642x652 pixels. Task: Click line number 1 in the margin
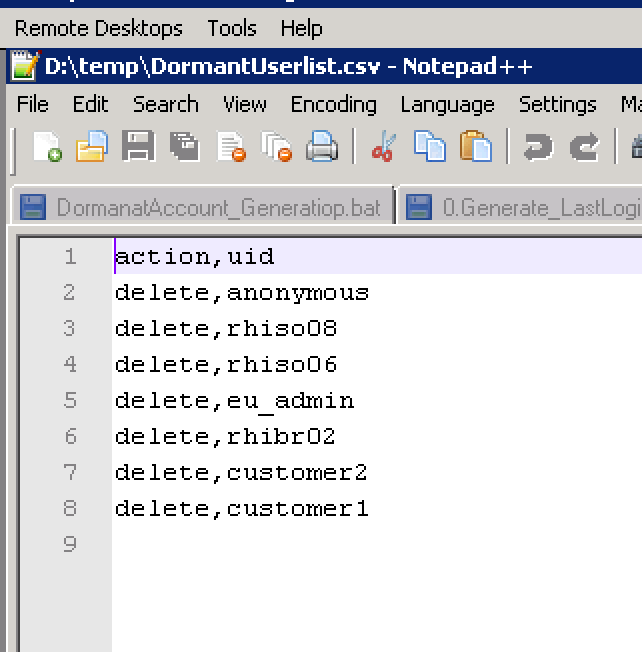(70, 257)
